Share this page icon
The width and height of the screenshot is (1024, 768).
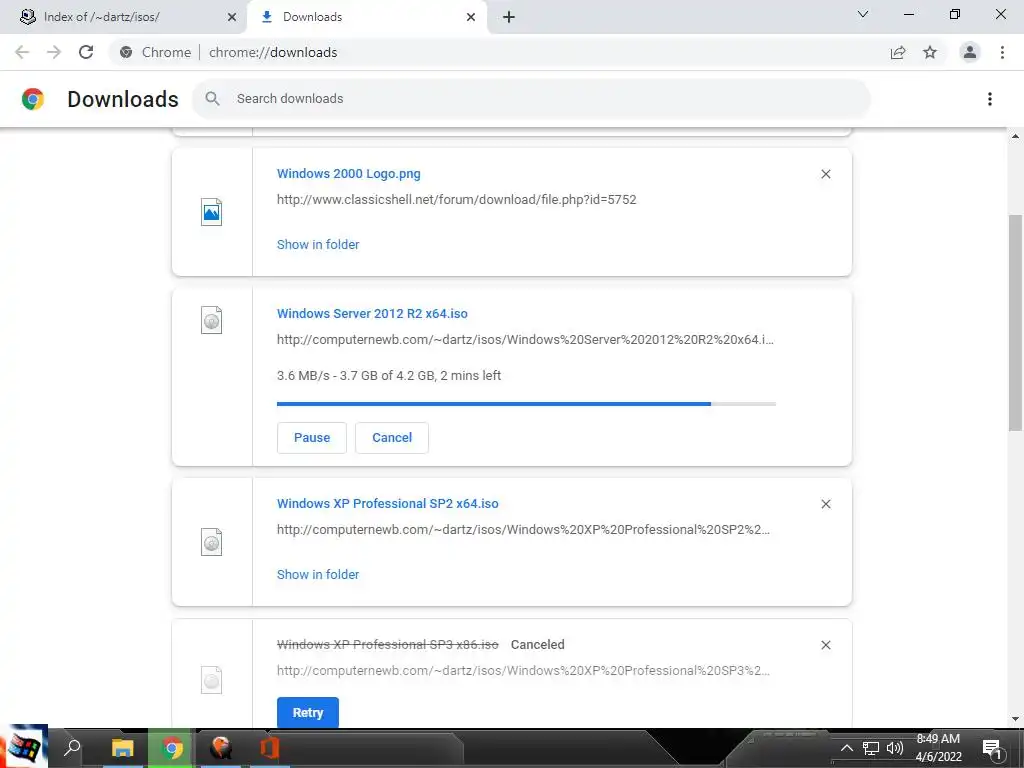pos(898,52)
